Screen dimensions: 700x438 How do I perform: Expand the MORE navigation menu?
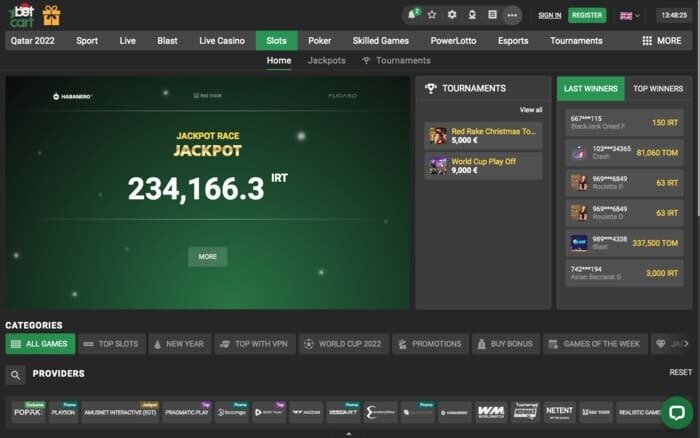coord(662,41)
